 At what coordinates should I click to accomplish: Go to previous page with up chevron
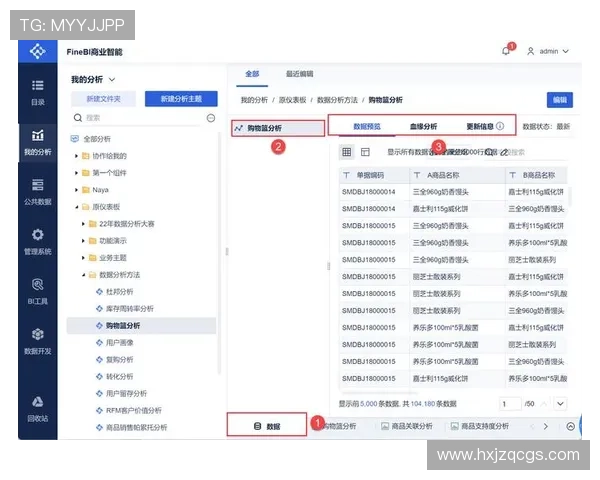(x=543, y=404)
